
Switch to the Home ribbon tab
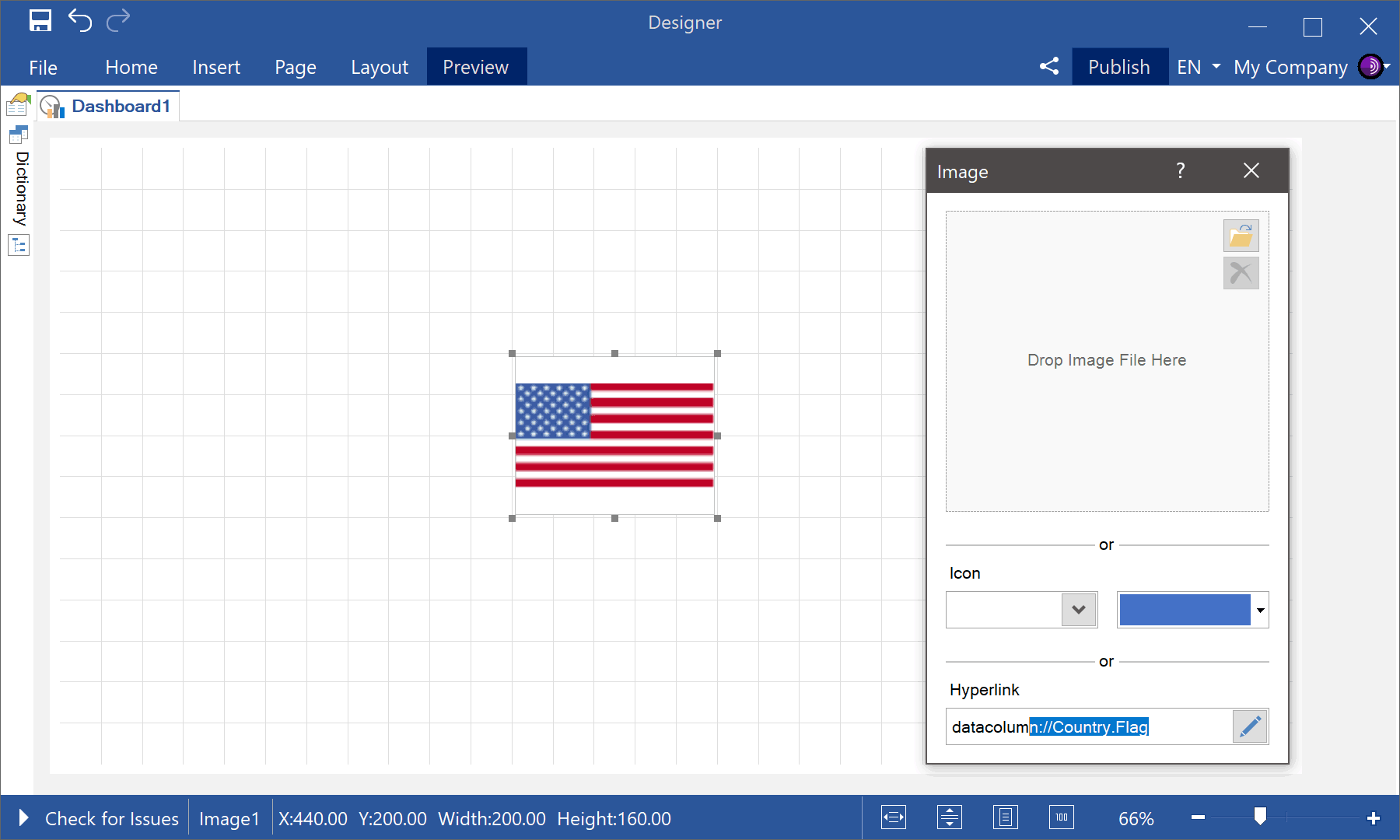click(131, 67)
